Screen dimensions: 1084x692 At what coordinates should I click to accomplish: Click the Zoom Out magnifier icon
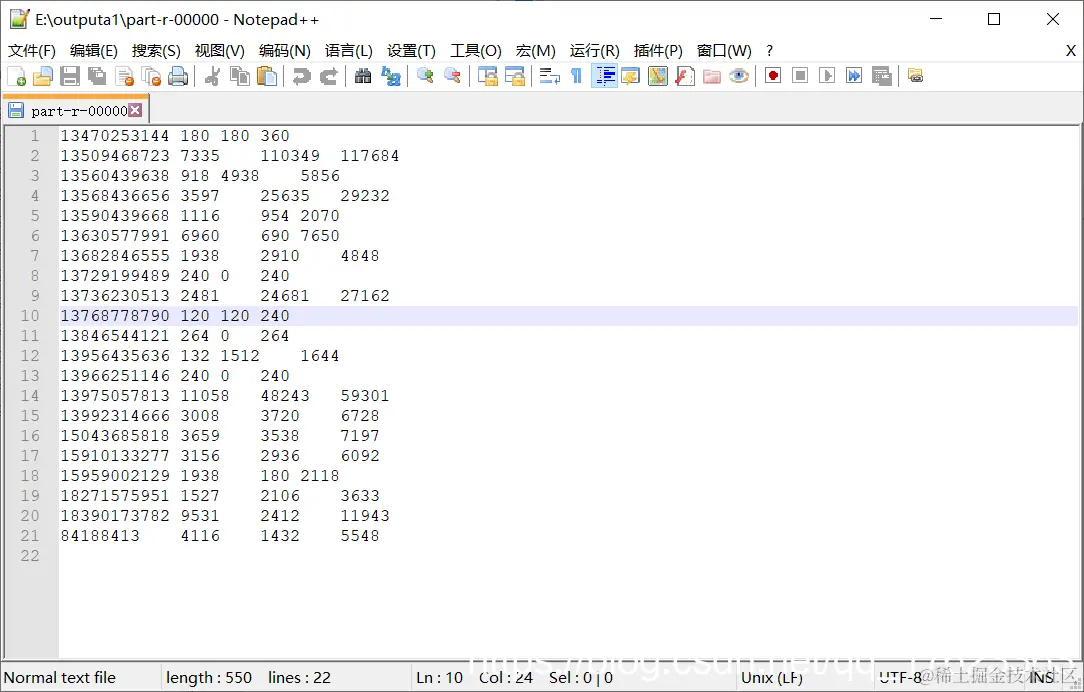coord(452,76)
